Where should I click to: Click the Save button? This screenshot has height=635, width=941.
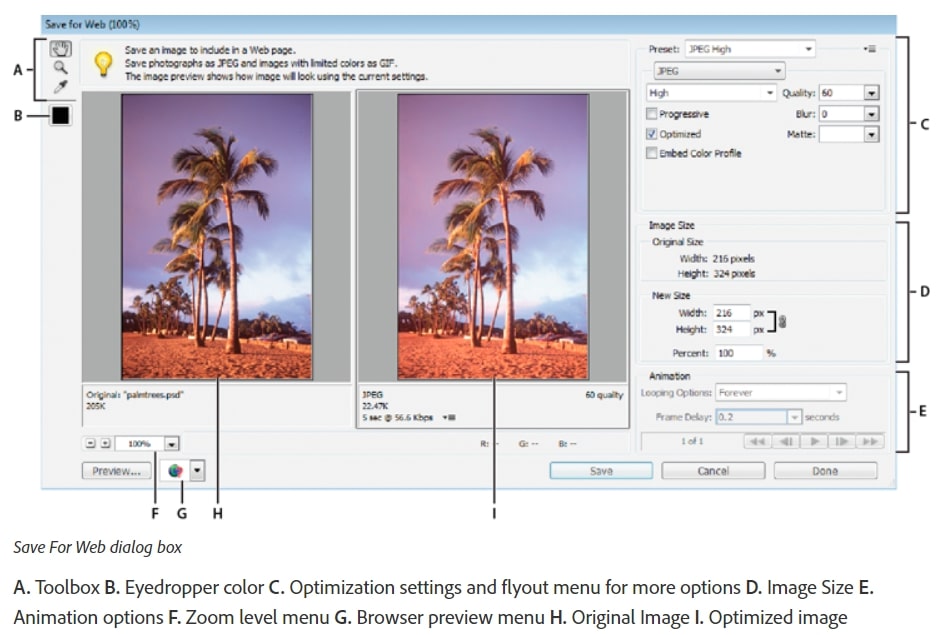[601, 471]
